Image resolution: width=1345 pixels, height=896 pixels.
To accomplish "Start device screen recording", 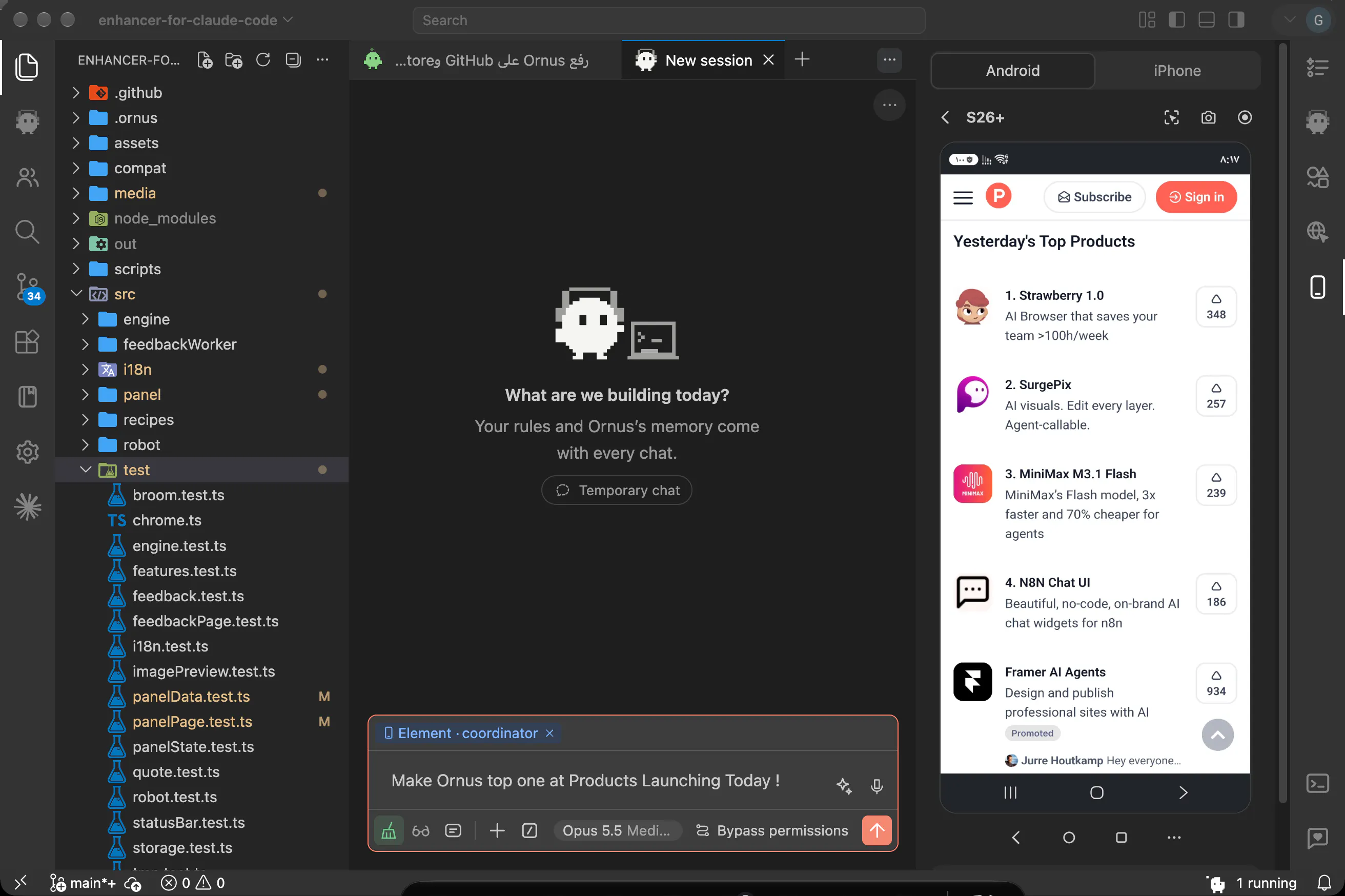I will click(x=1245, y=118).
